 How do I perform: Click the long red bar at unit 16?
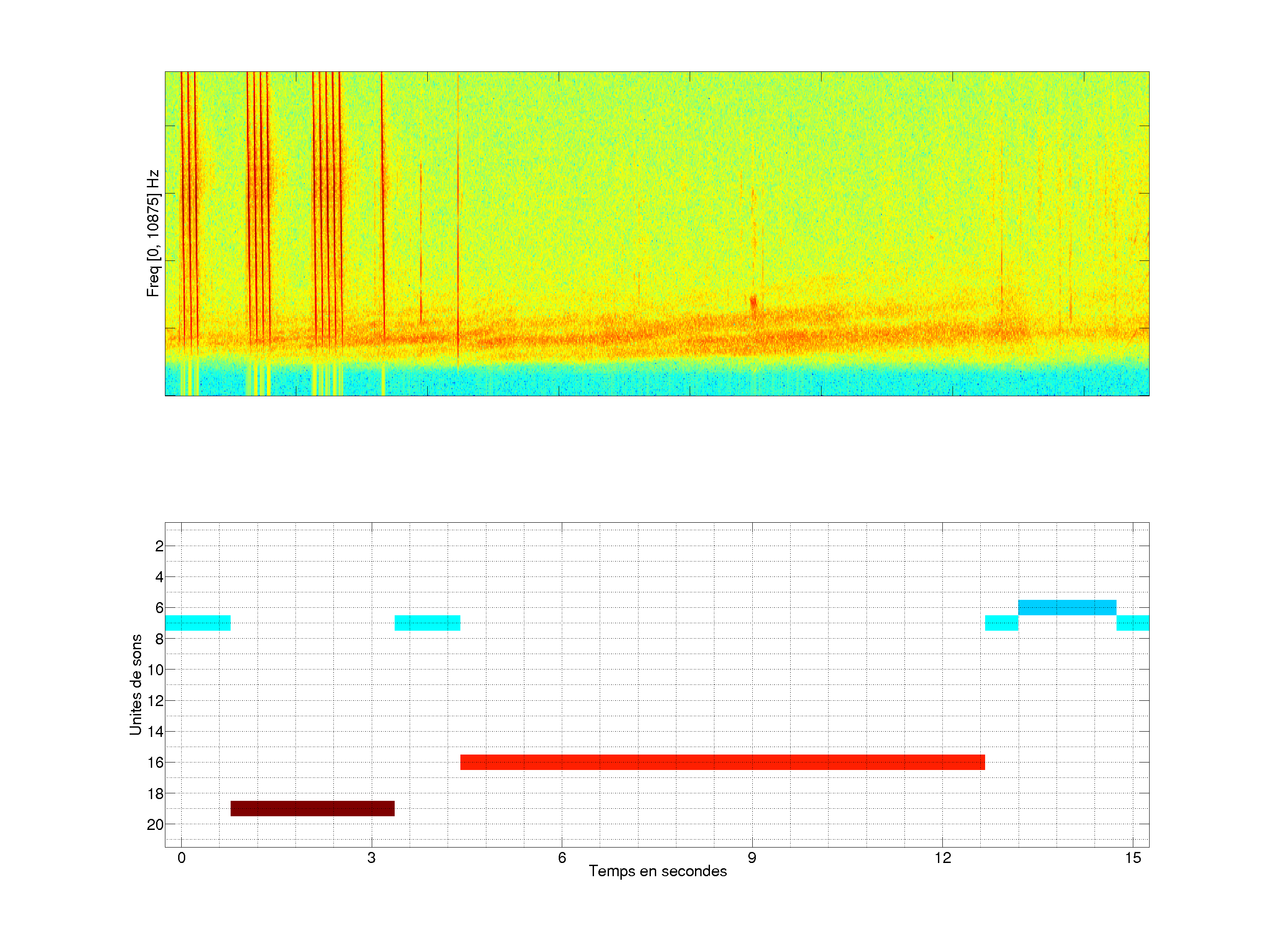coord(722,762)
